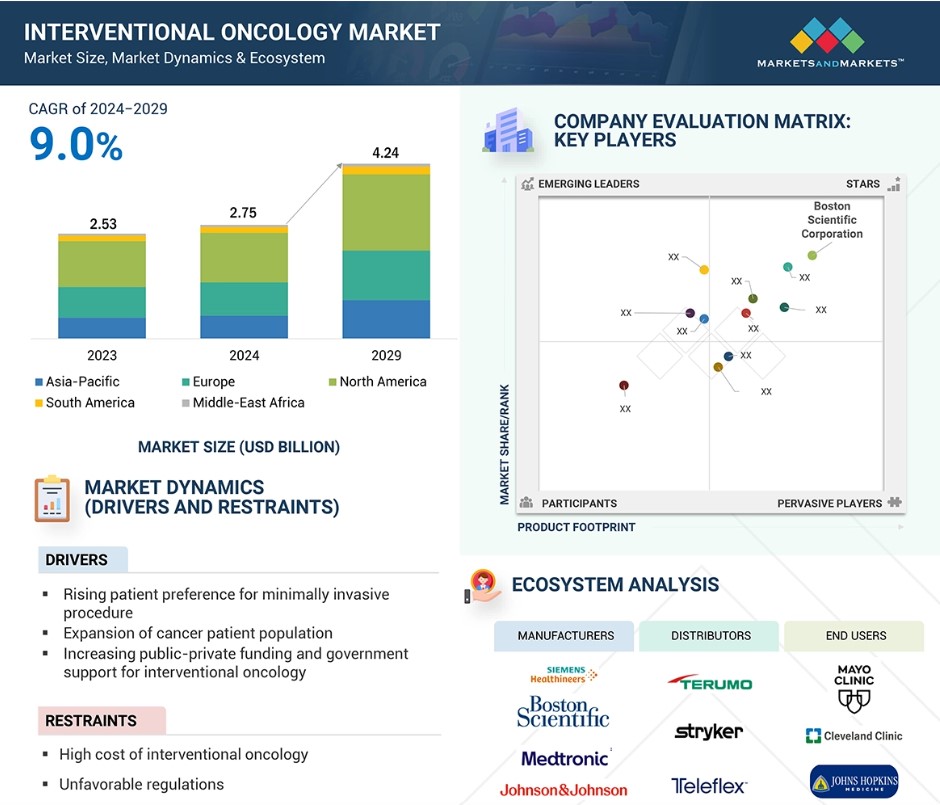Select the Europe legend color swatch
Viewport: 940px width, 805px height.
[x=186, y=382]
